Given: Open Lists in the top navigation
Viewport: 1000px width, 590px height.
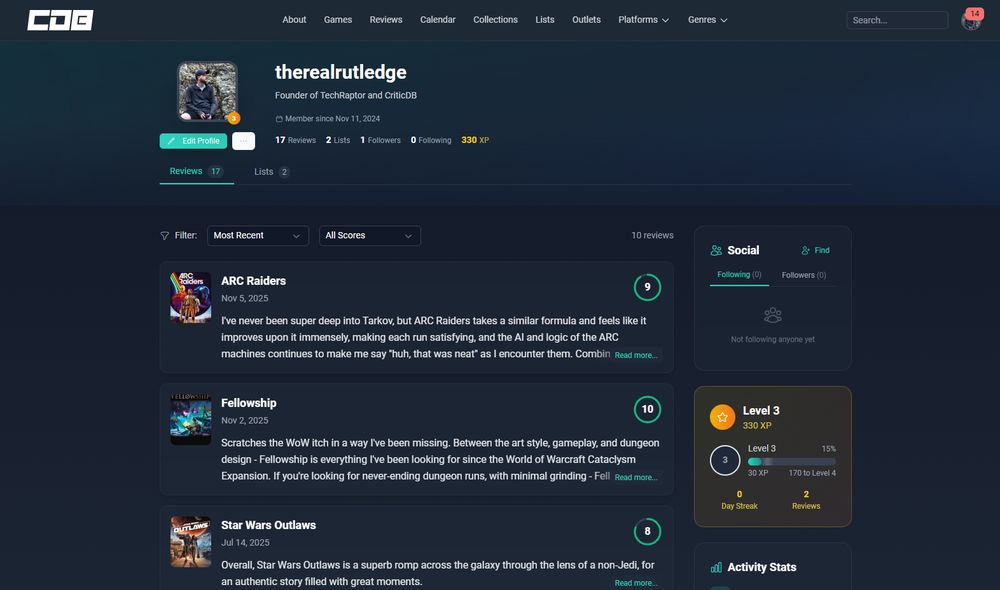Looking at the screenshot, I should (x=545, y=20).
